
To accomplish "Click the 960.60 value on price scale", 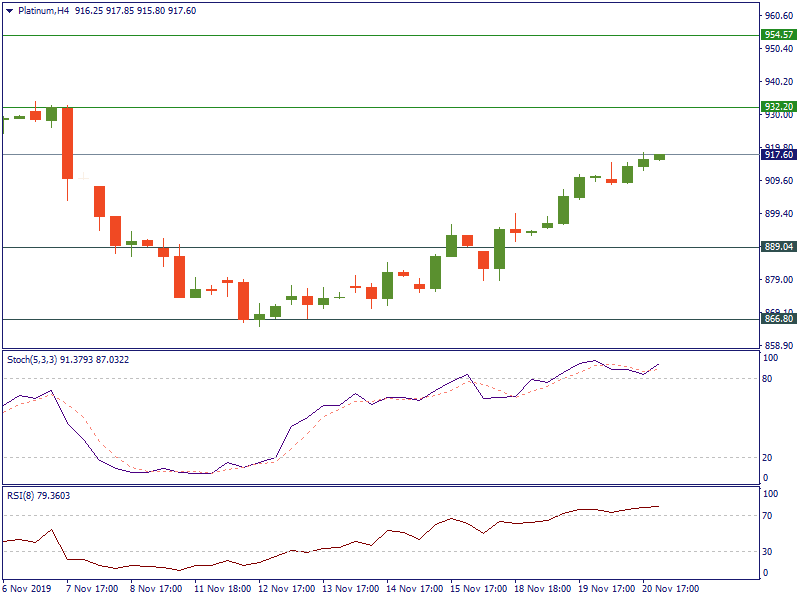I will 778,16.
